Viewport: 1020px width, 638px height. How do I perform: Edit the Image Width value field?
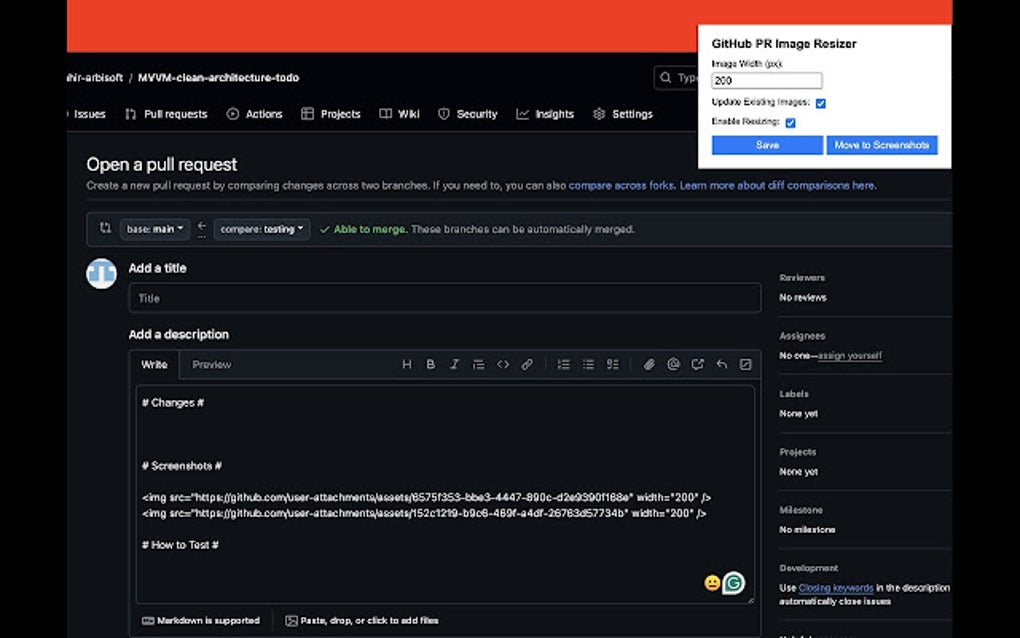[766, 79]
